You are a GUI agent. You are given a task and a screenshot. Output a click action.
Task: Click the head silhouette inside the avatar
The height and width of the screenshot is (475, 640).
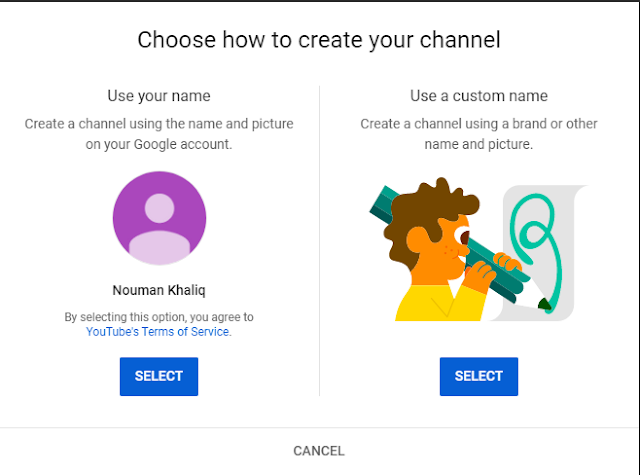point(160,208)
